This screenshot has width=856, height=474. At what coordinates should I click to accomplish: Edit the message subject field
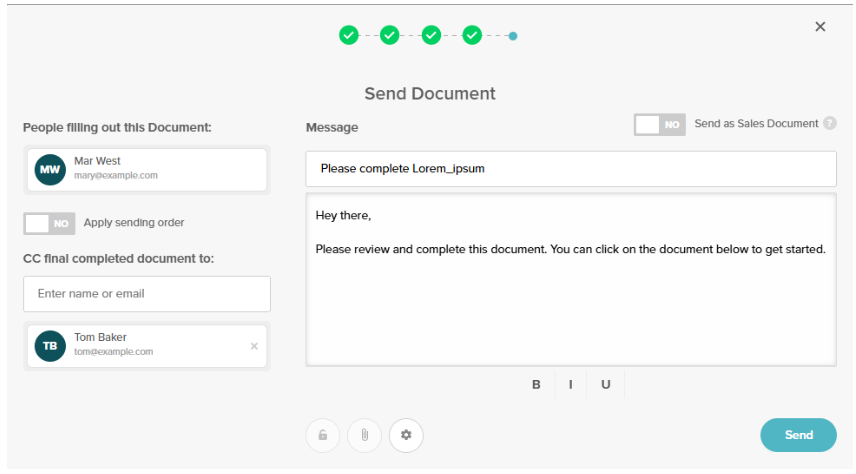[570, 169]
